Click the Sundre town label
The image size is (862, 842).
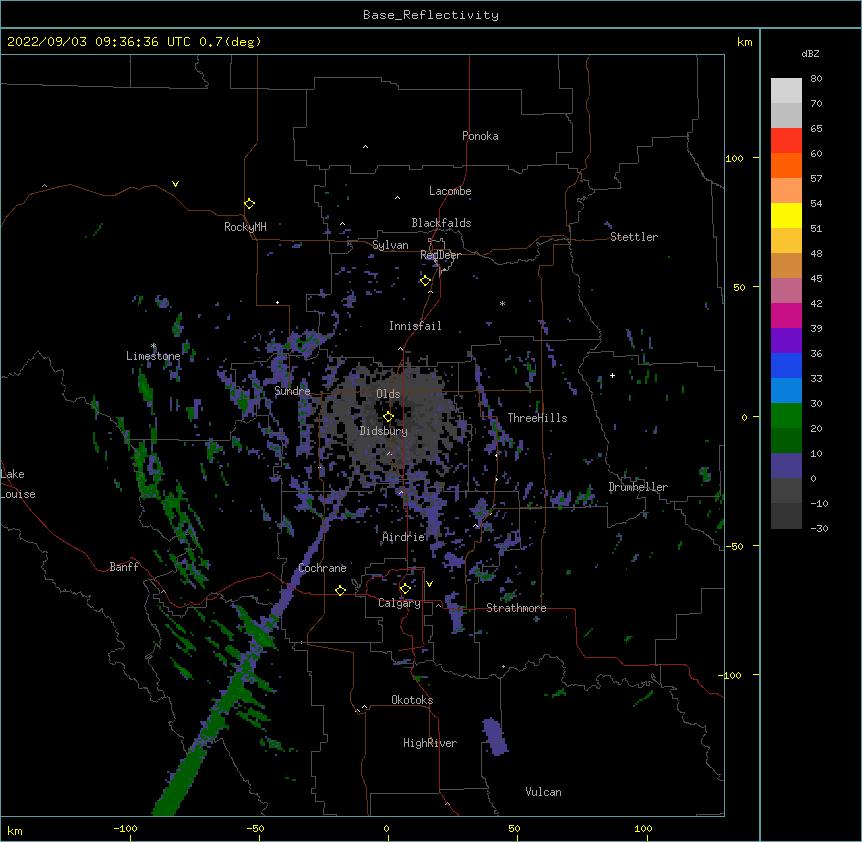coord(292,391)
